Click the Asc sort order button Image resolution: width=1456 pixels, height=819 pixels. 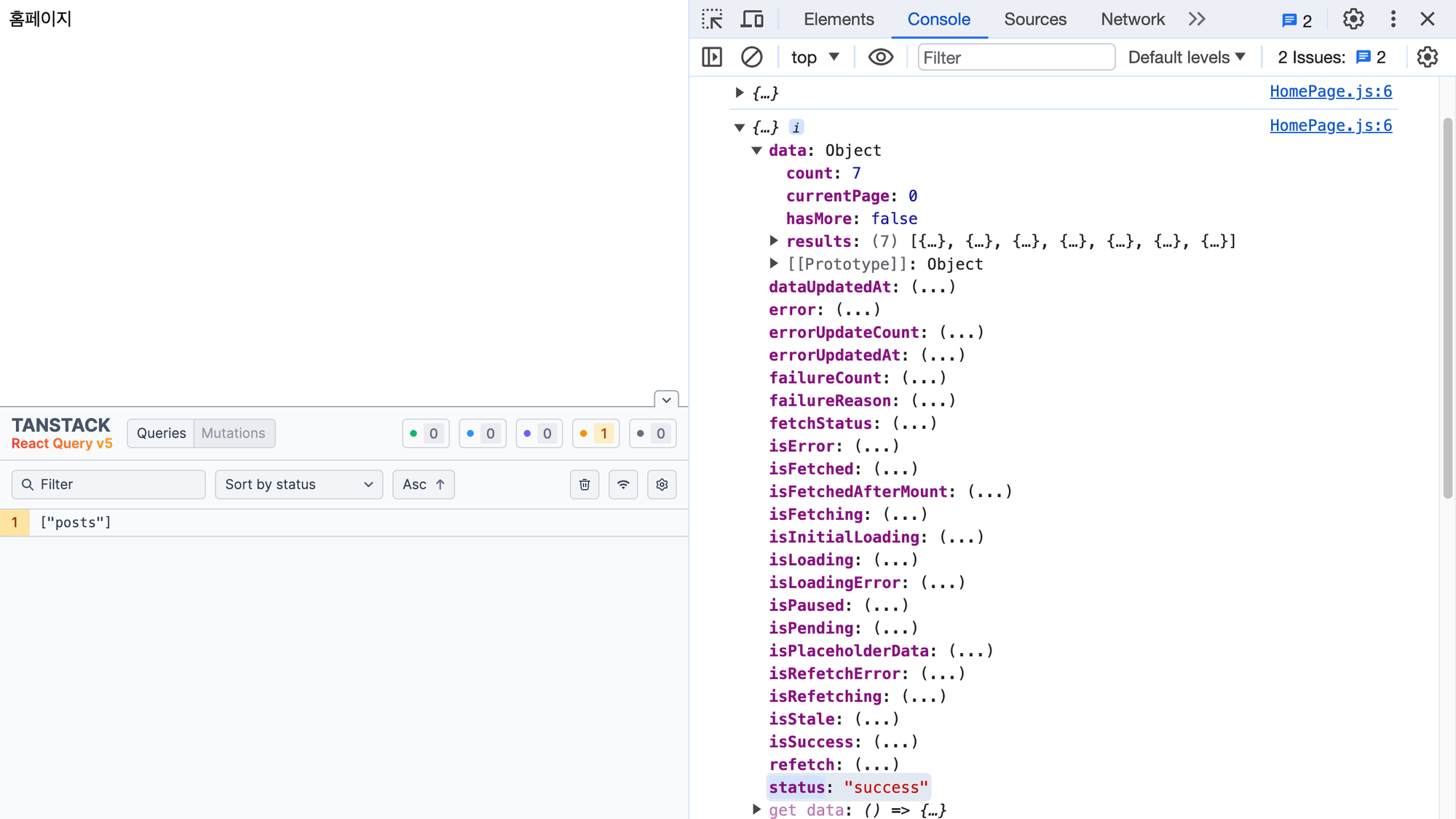(423, 485)
